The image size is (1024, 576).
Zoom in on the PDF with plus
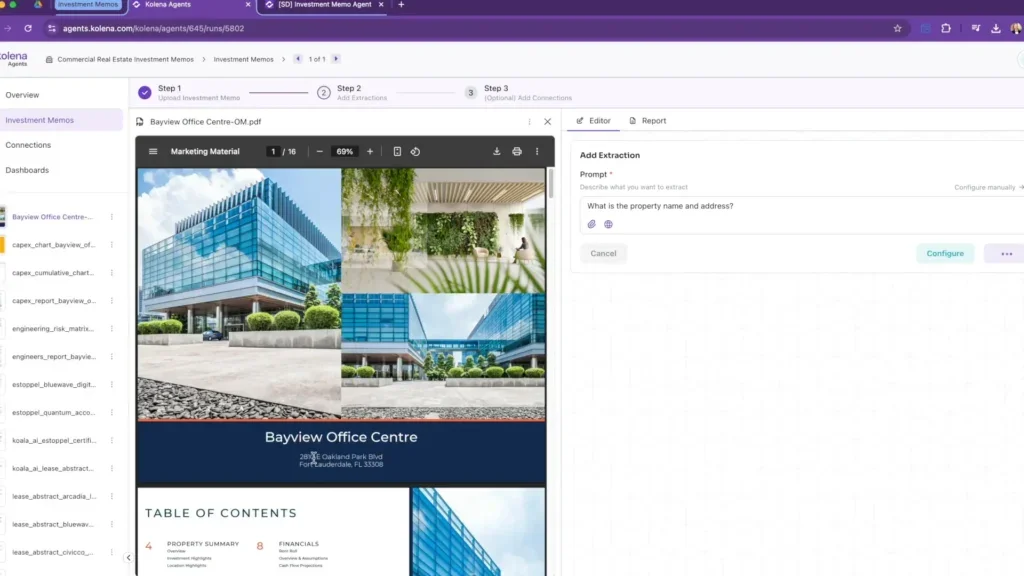(x=370, y=152)
